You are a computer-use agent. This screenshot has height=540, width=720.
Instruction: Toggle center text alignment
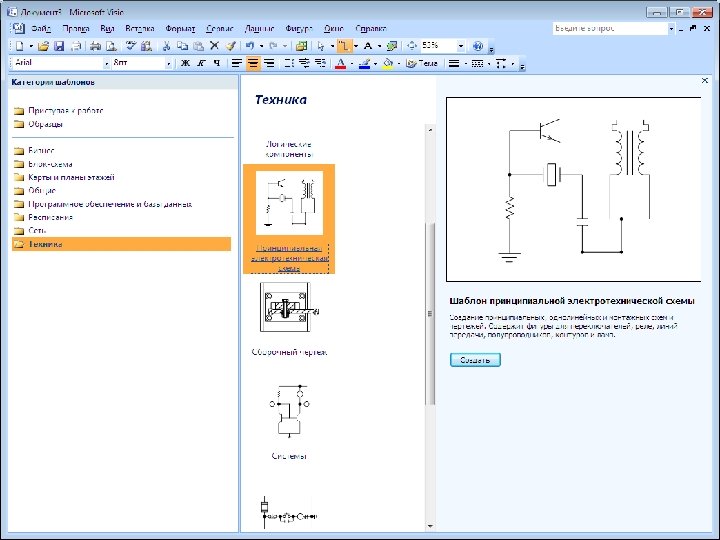tap(252, 63)
